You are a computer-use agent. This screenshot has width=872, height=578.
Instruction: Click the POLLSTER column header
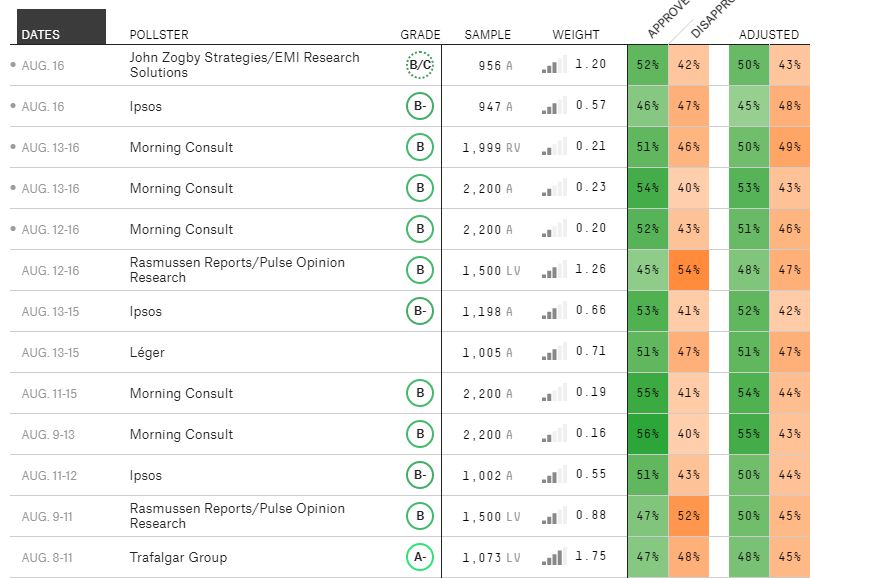pos(159,34)
